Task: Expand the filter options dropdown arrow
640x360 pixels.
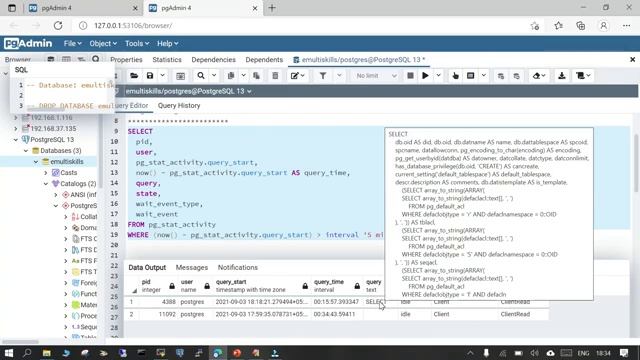Action: tap(339, 76)
